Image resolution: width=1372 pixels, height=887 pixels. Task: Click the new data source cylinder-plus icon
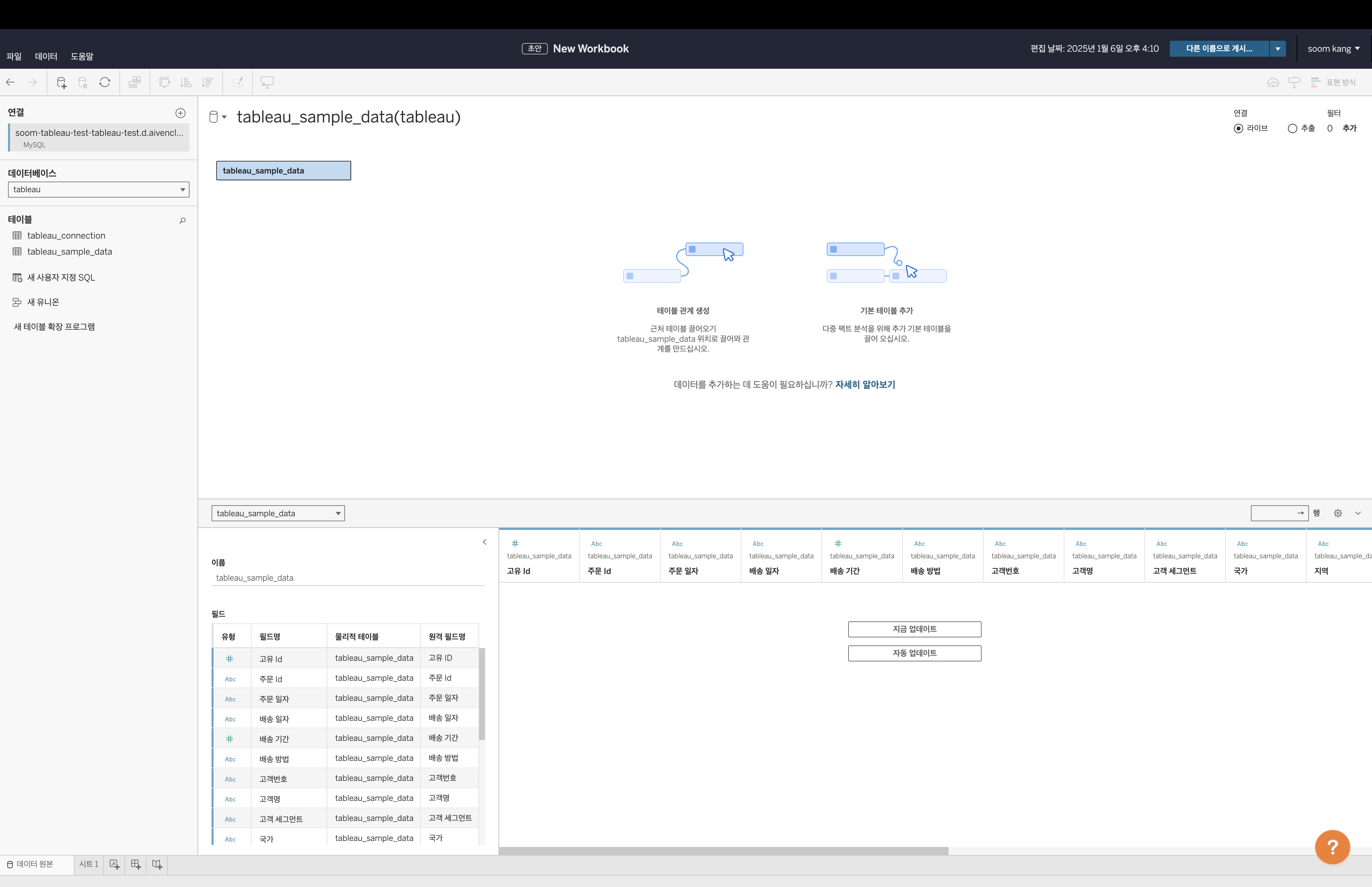62,82
